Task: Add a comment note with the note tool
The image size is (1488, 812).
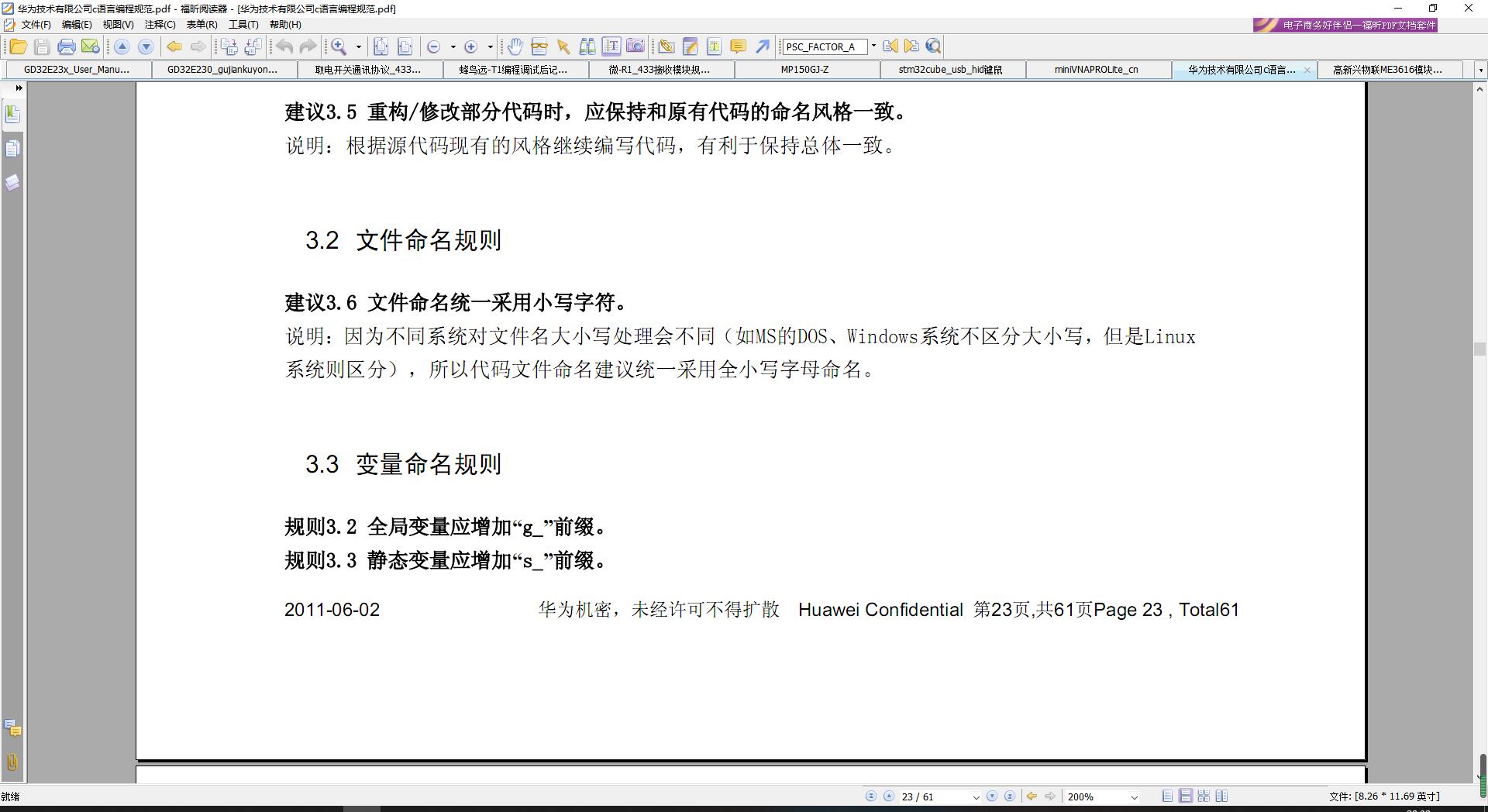Action: [x=738, y=46]
